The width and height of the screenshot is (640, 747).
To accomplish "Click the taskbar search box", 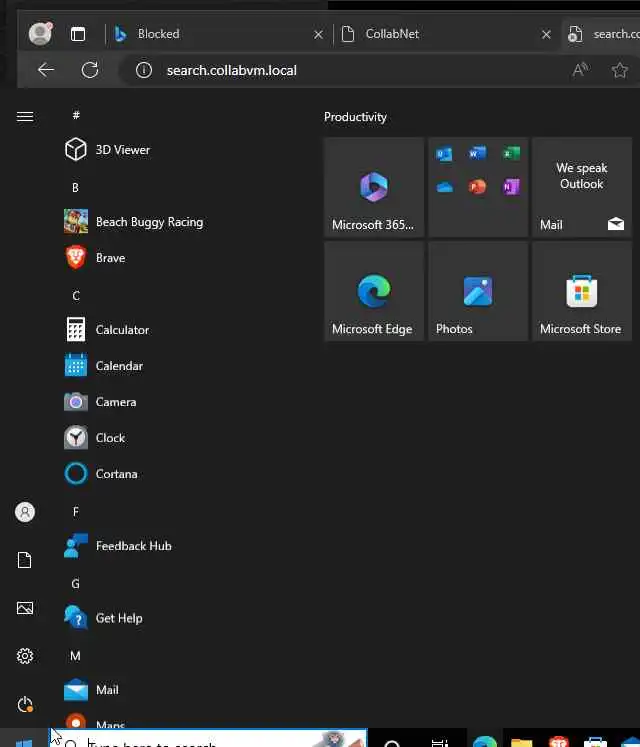I will coord(208,738).
